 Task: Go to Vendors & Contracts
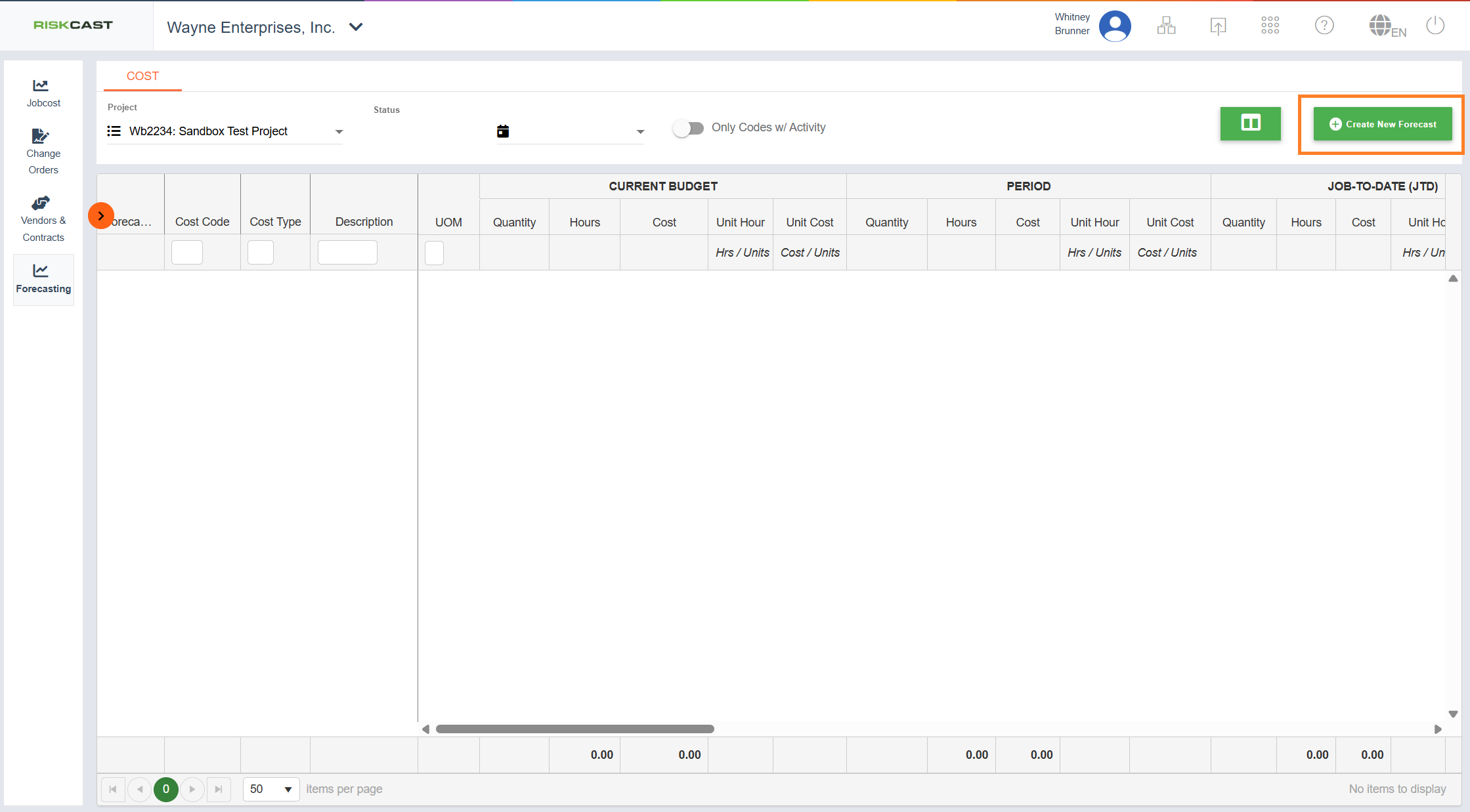coord(43,219)
